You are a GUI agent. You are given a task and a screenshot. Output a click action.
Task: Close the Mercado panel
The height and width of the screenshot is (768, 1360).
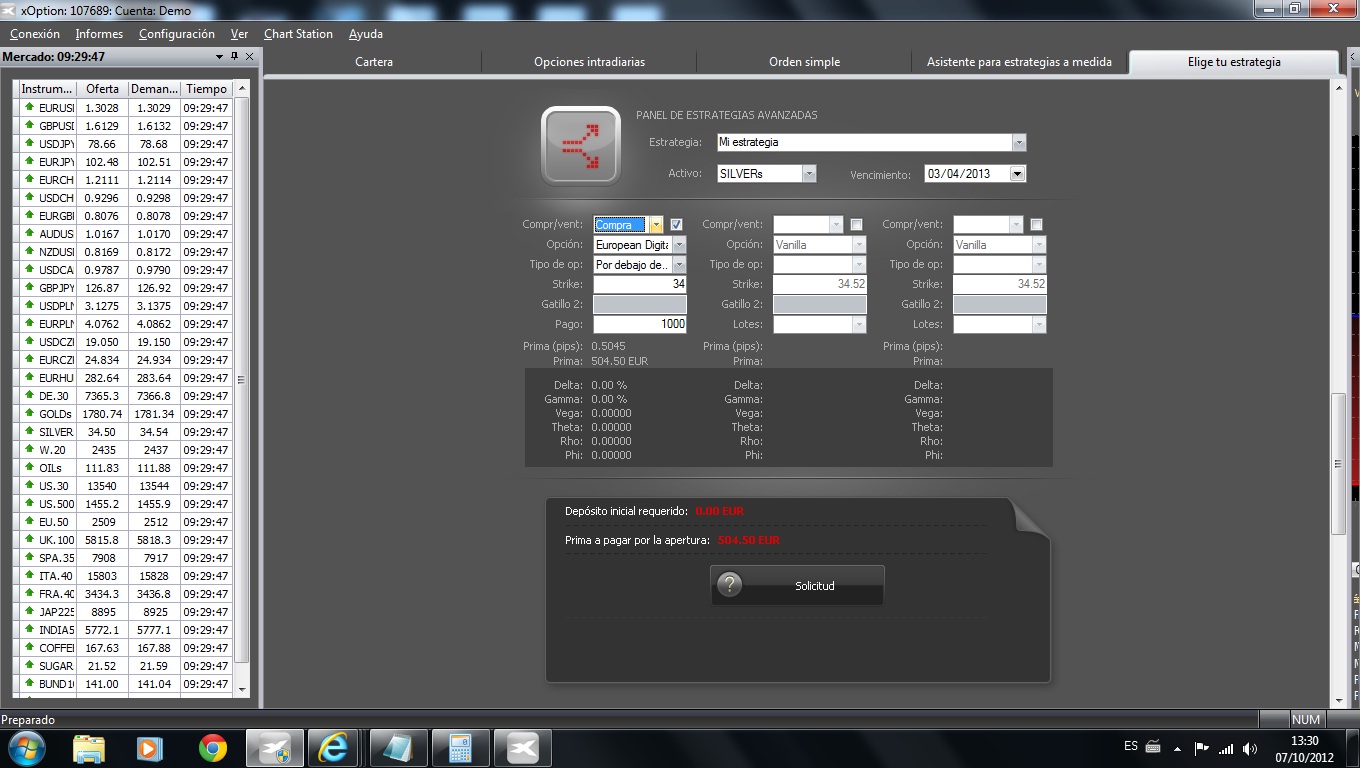pyautogui.click(x=250, y=57)
